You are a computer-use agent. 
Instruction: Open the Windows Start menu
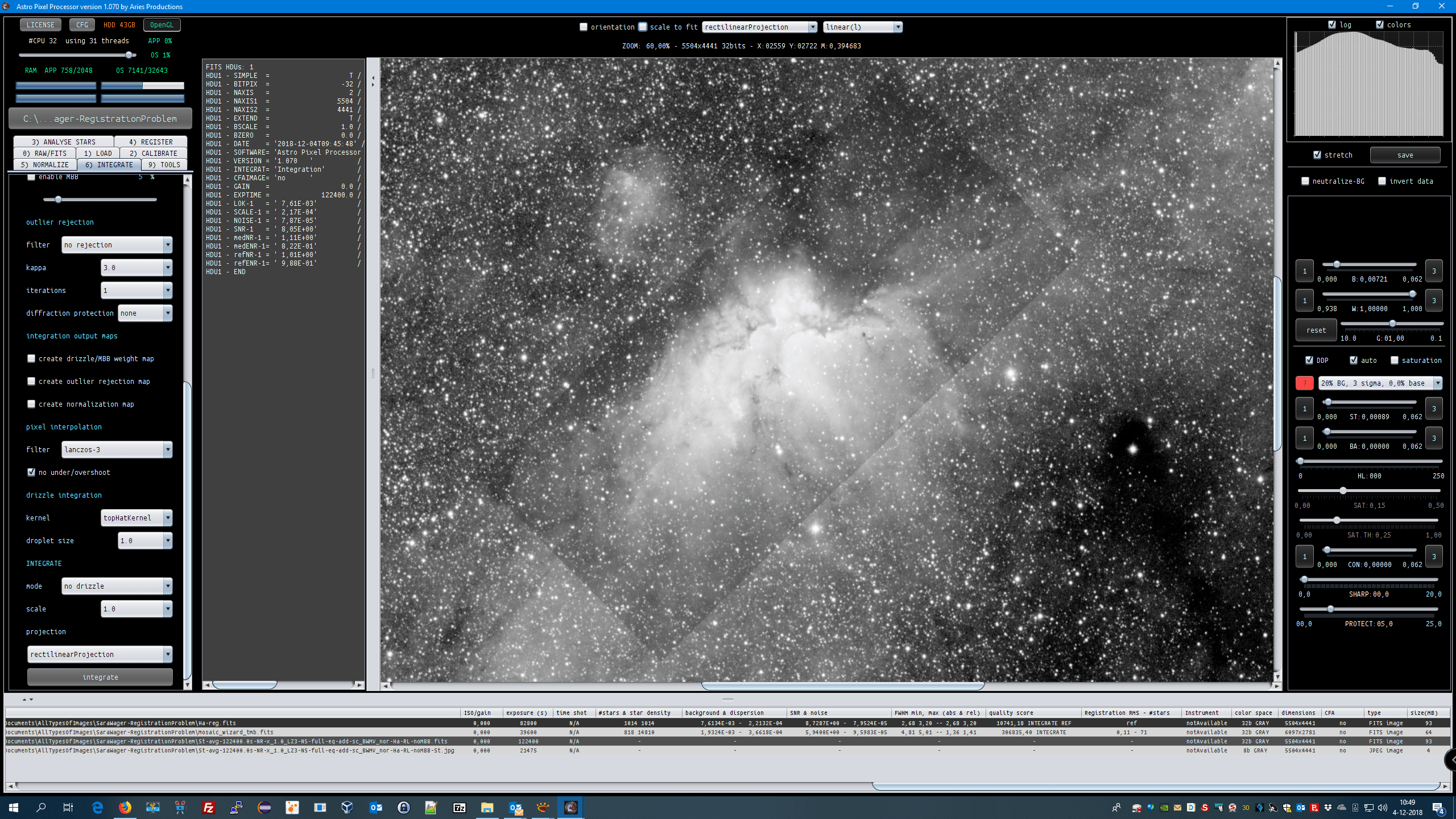(14, 807)
